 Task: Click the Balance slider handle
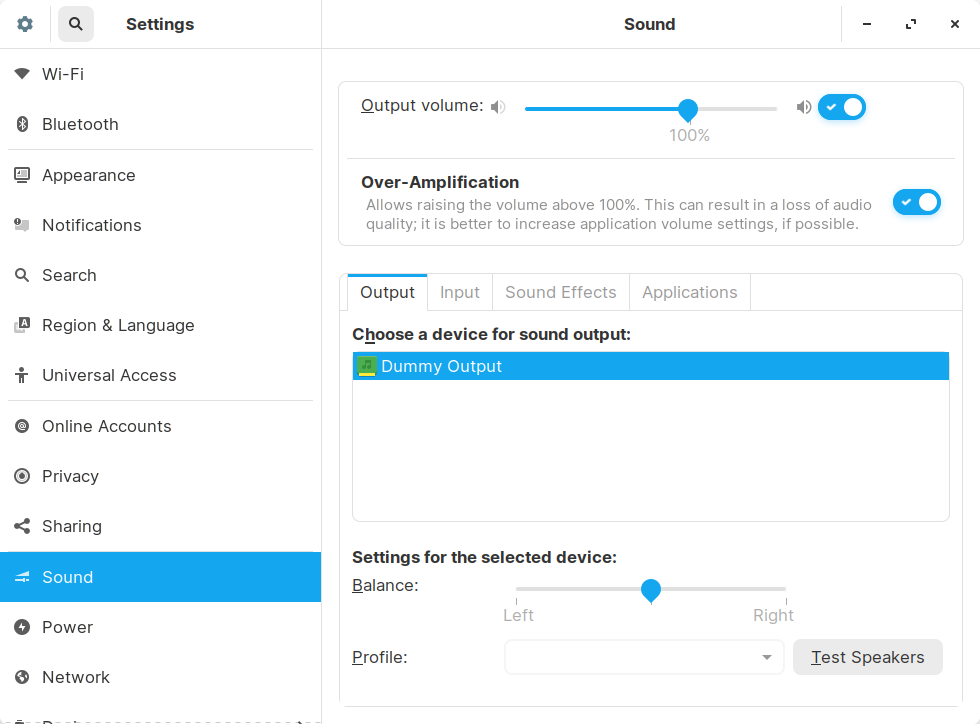point(651,590)
